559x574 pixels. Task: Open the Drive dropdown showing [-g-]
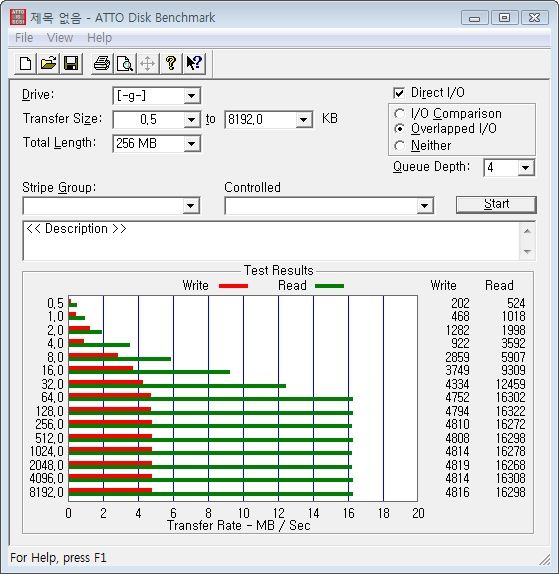(x=191, y=96)
